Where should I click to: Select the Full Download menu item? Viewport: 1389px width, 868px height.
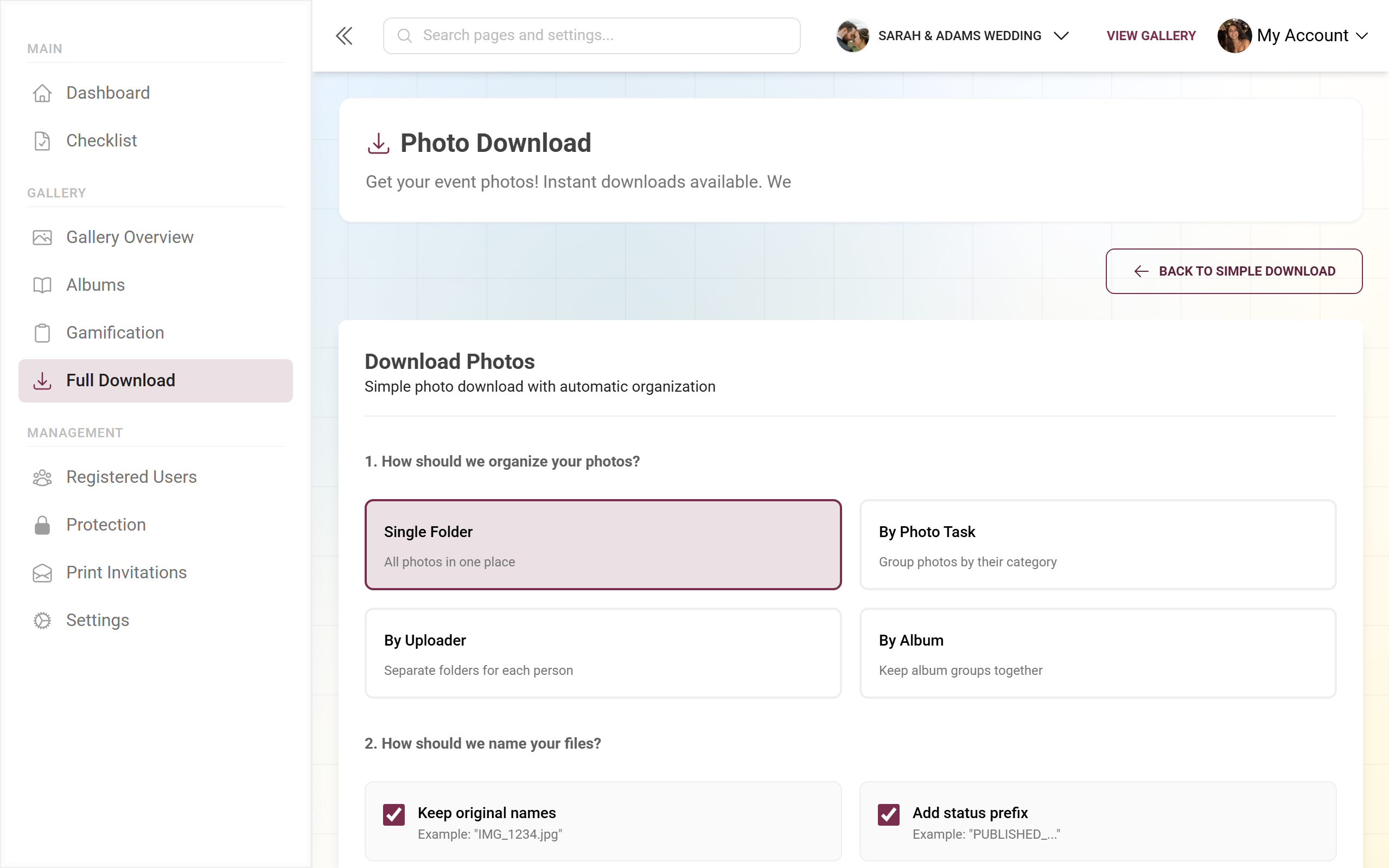coord(156,381)
